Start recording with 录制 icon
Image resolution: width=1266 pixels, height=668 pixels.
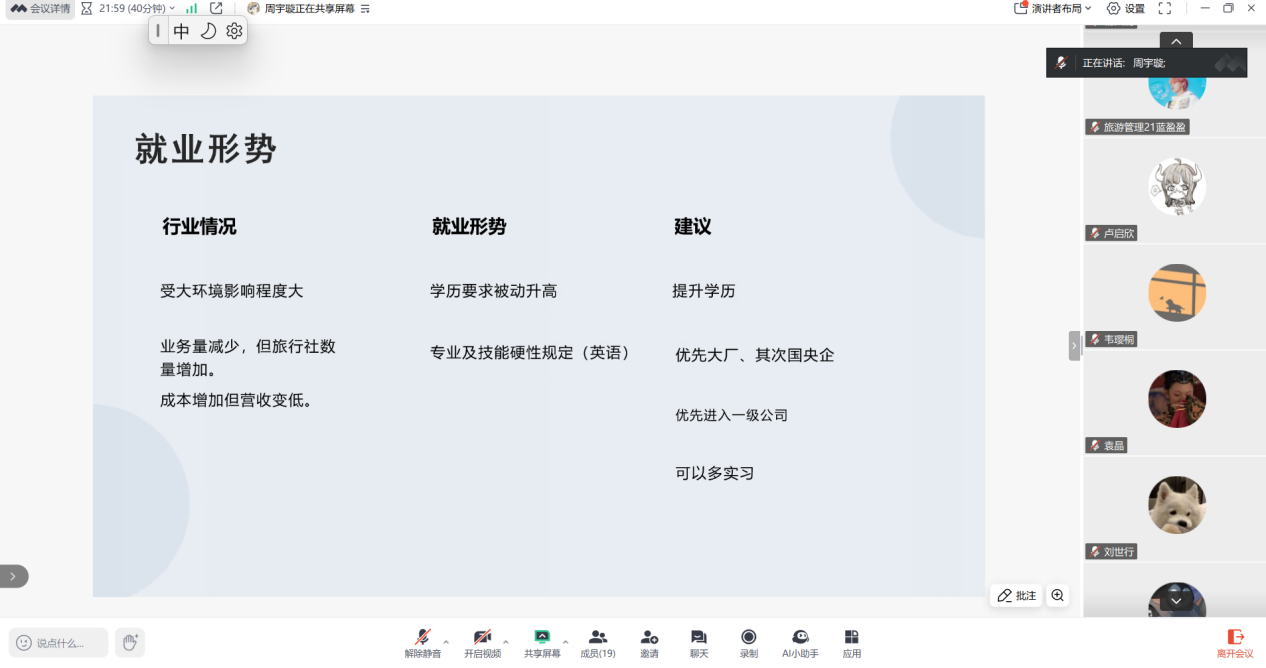748,641
